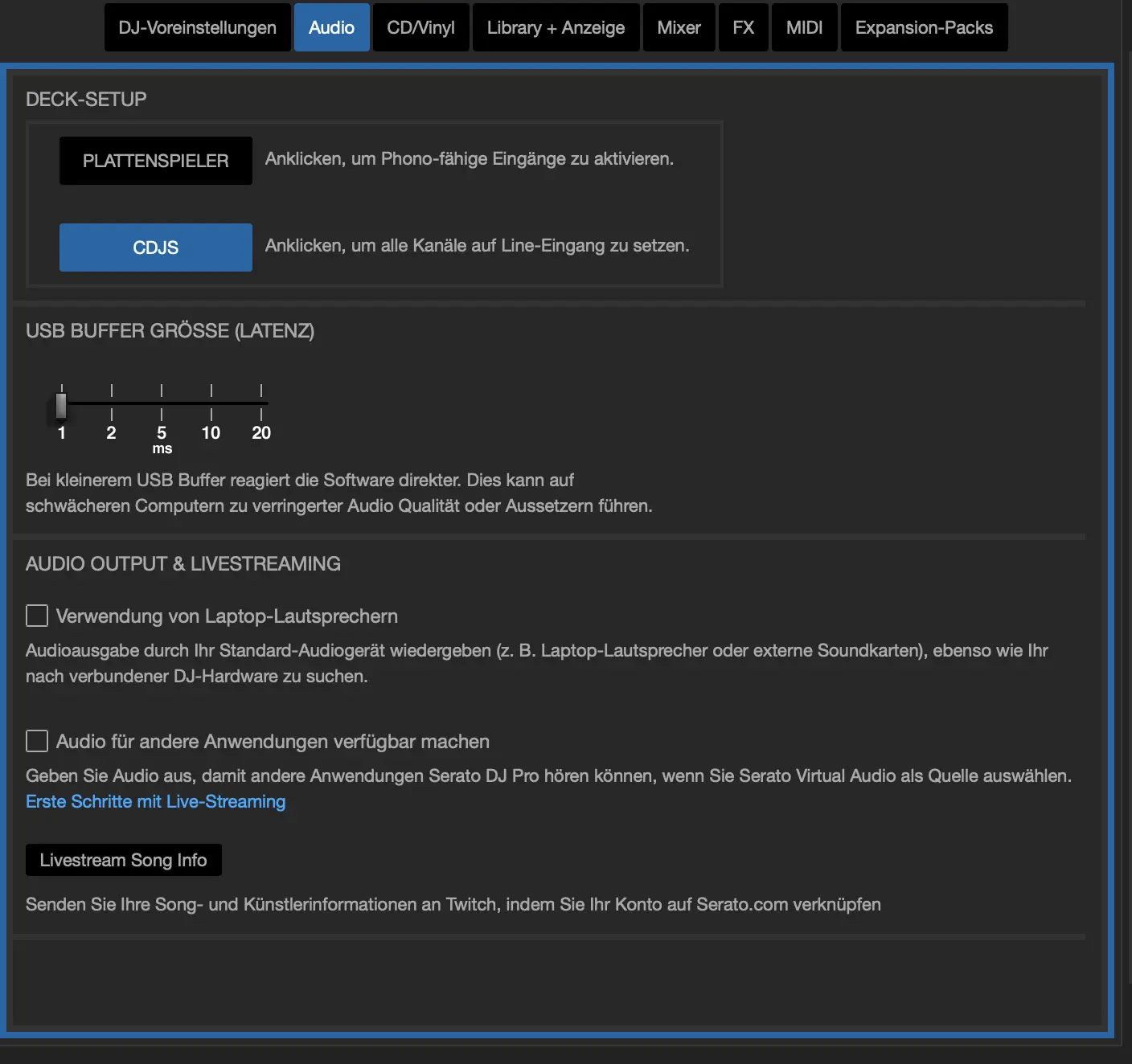The image size is (1132, 1064).
Task: Click the PLATTENSPIELER deck setup button
Action: (156, 161)
